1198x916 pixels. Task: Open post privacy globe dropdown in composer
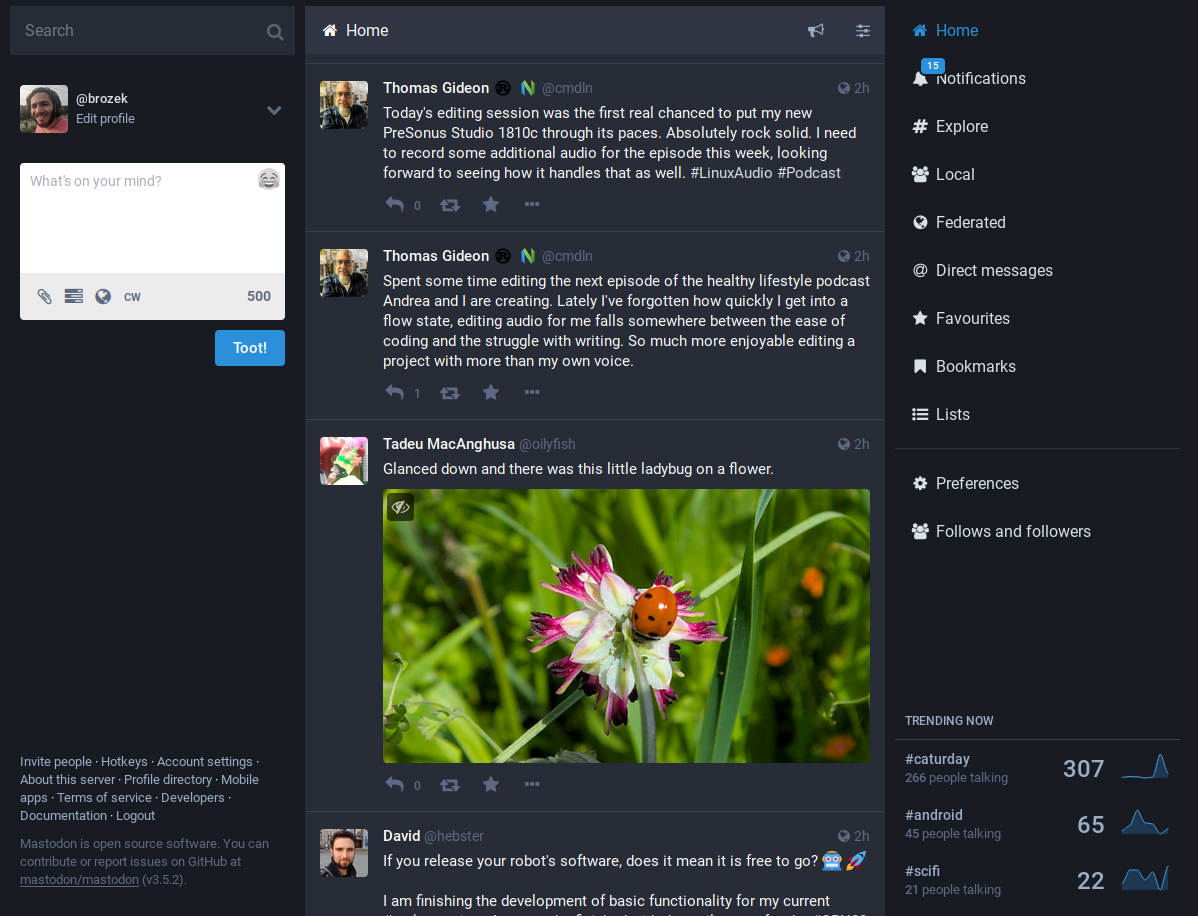[x=103, y=296]
